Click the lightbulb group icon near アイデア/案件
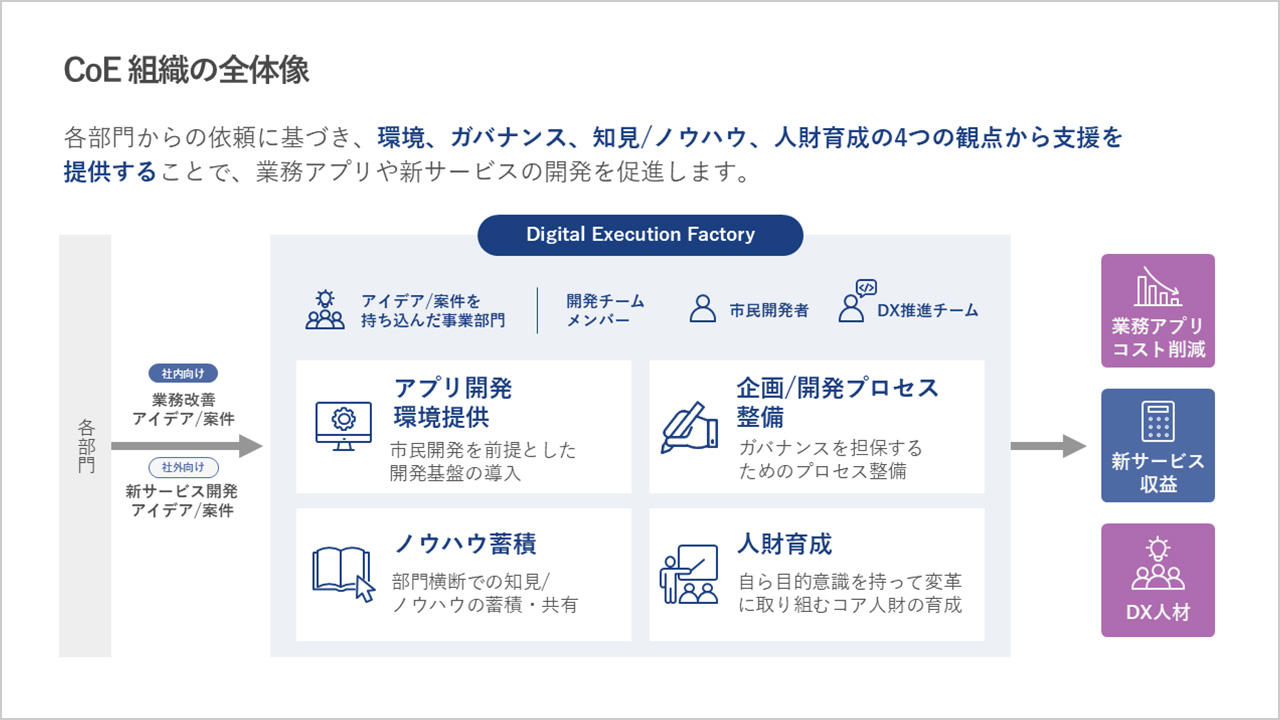Image resolution: width=1280 pixels, height=720 pixels. click(x=325, y=310)
